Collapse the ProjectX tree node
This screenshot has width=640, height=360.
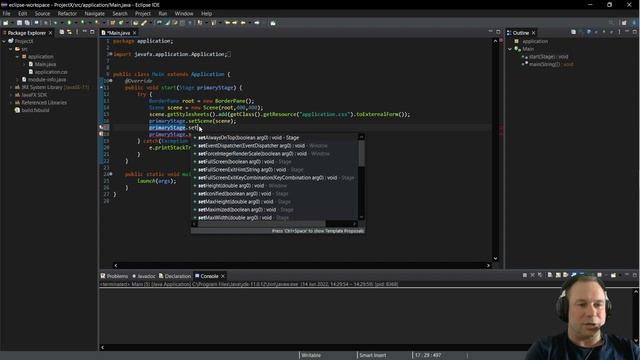point(4,41)
